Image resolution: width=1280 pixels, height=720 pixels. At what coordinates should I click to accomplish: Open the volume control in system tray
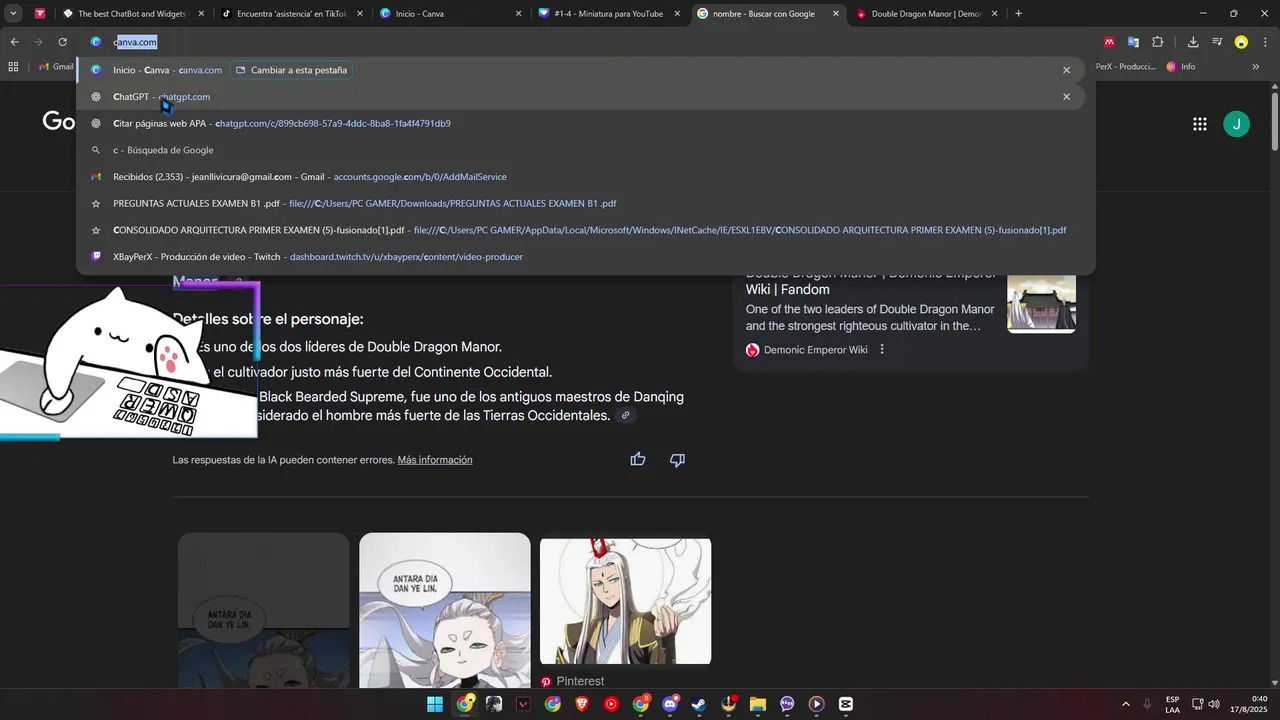point(1214,704)
